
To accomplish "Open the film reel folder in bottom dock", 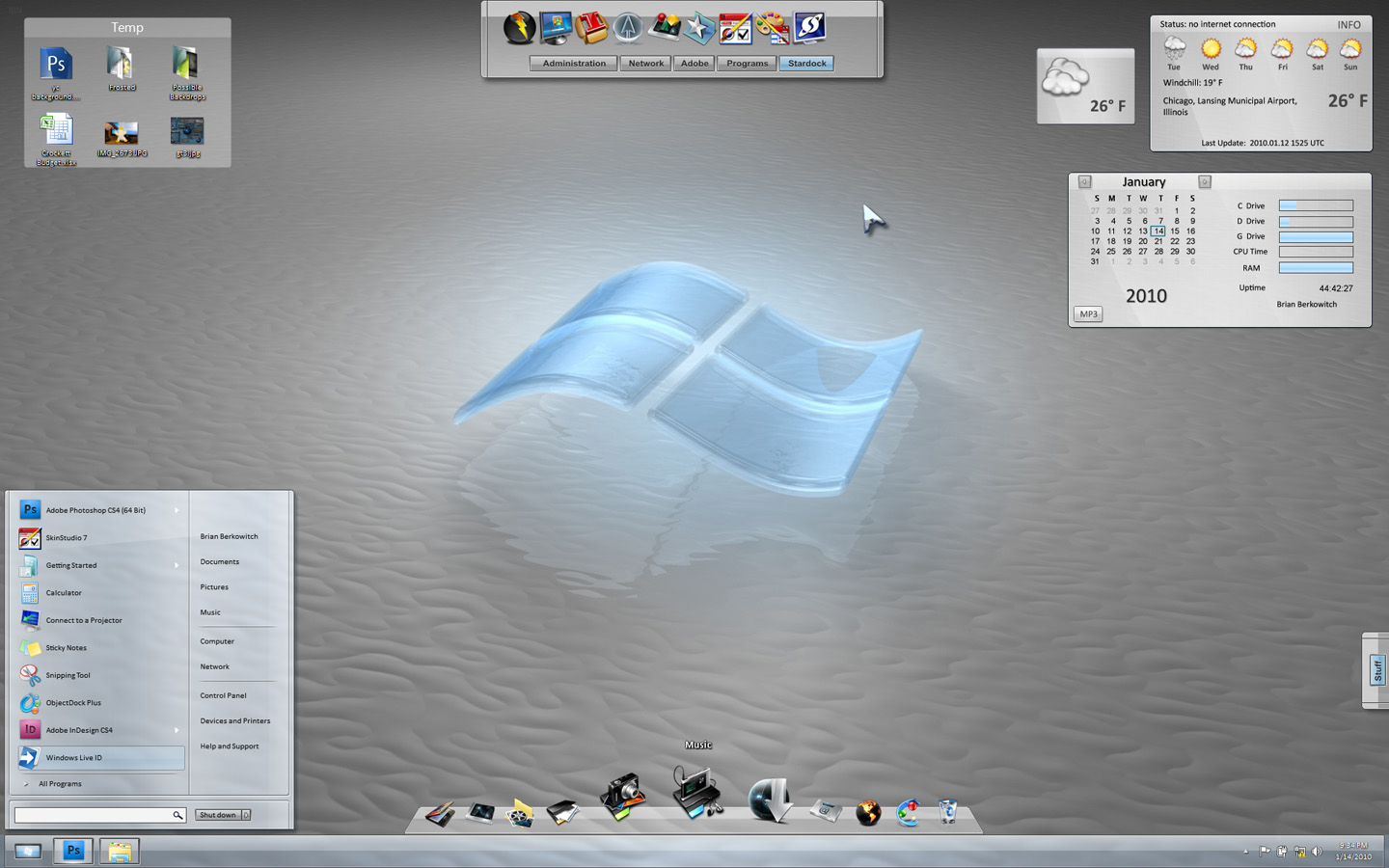I will click(520, 814).
